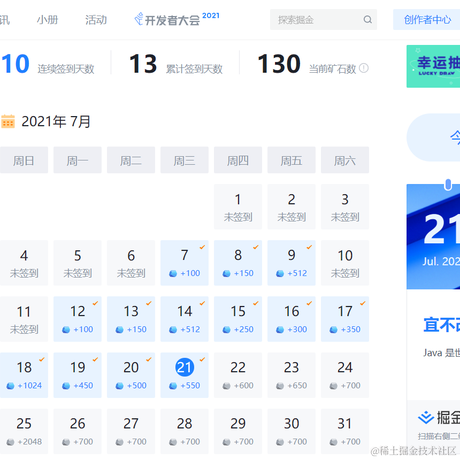Click the July 25 cell with +2048

pyautogui.click(x=24, y=431)
